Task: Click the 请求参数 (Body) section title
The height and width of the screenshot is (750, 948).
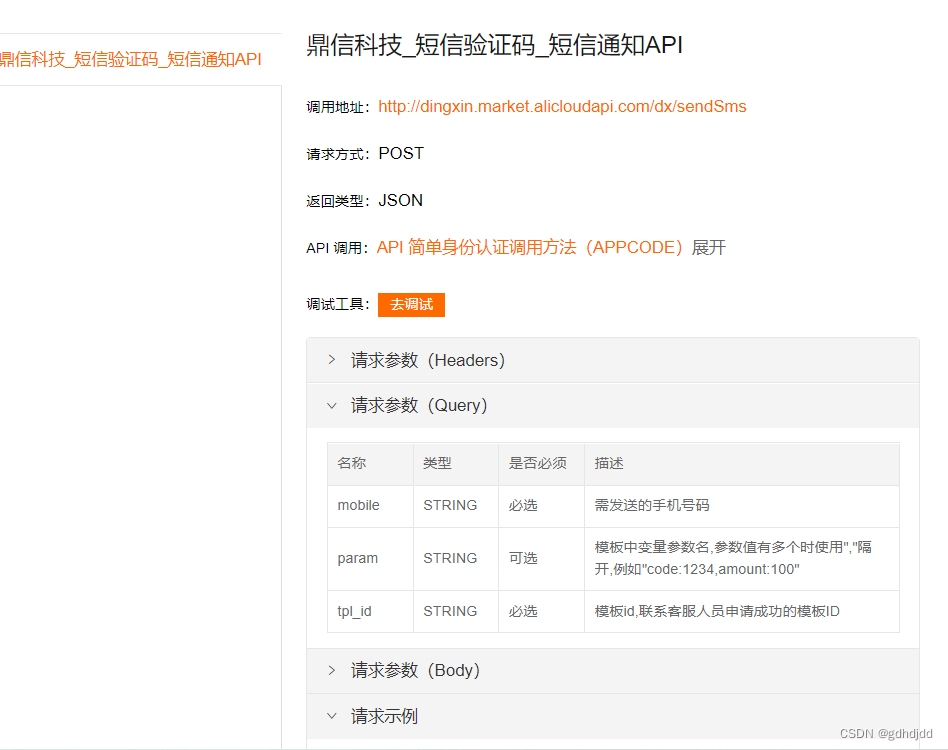Action: (x=415, y=670)
